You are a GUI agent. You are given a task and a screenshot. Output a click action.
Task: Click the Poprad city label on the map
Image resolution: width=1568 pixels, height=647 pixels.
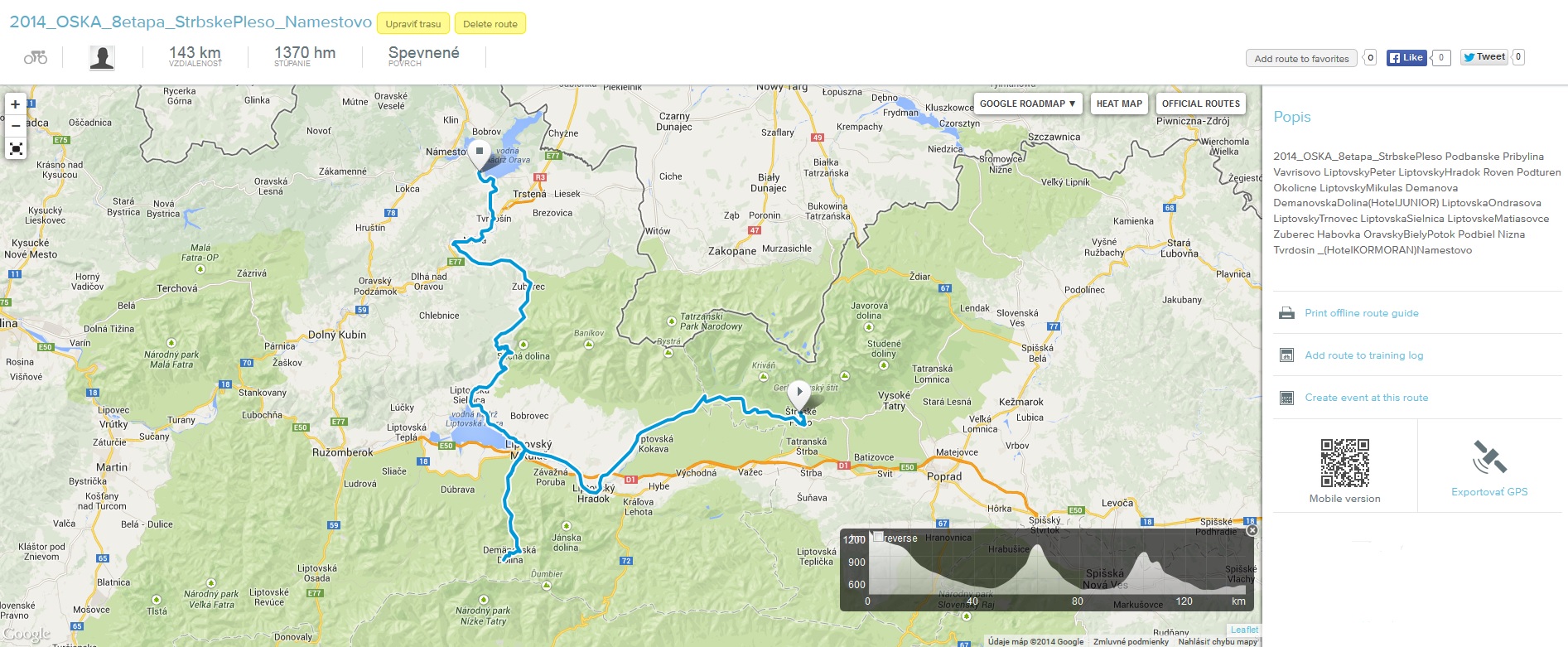[944, 476]
